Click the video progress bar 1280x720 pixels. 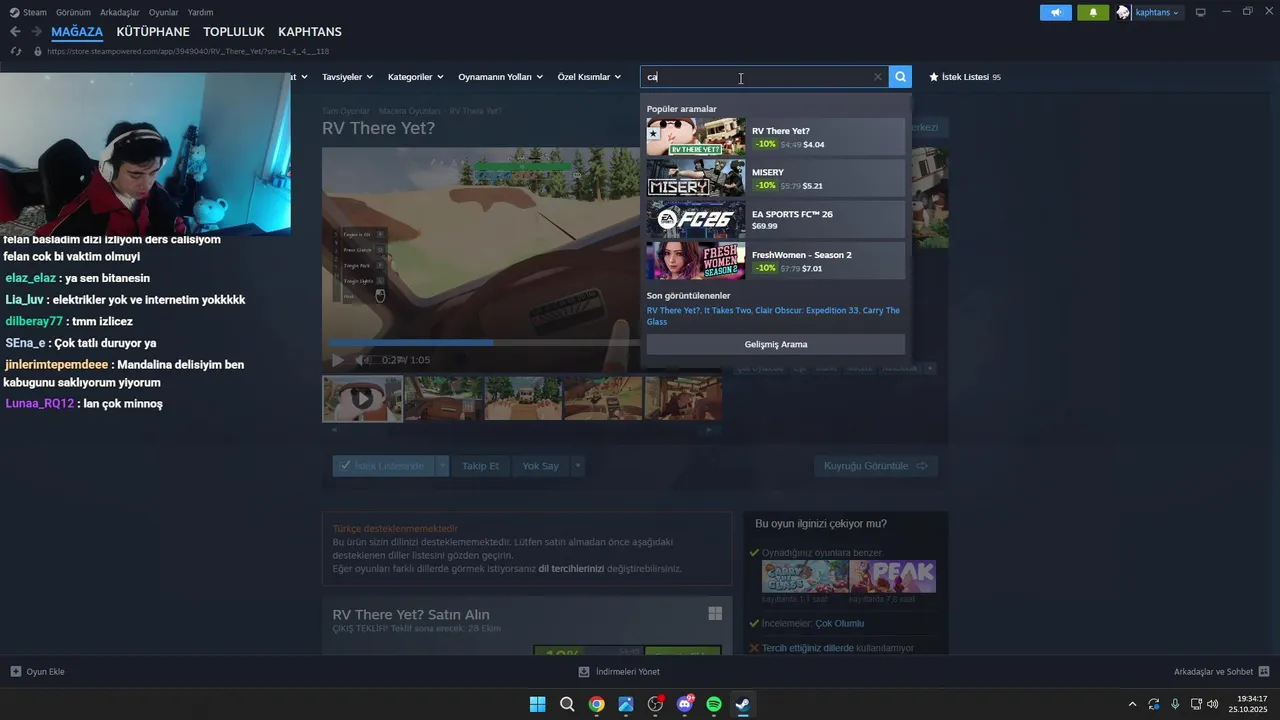click(484, 342)
